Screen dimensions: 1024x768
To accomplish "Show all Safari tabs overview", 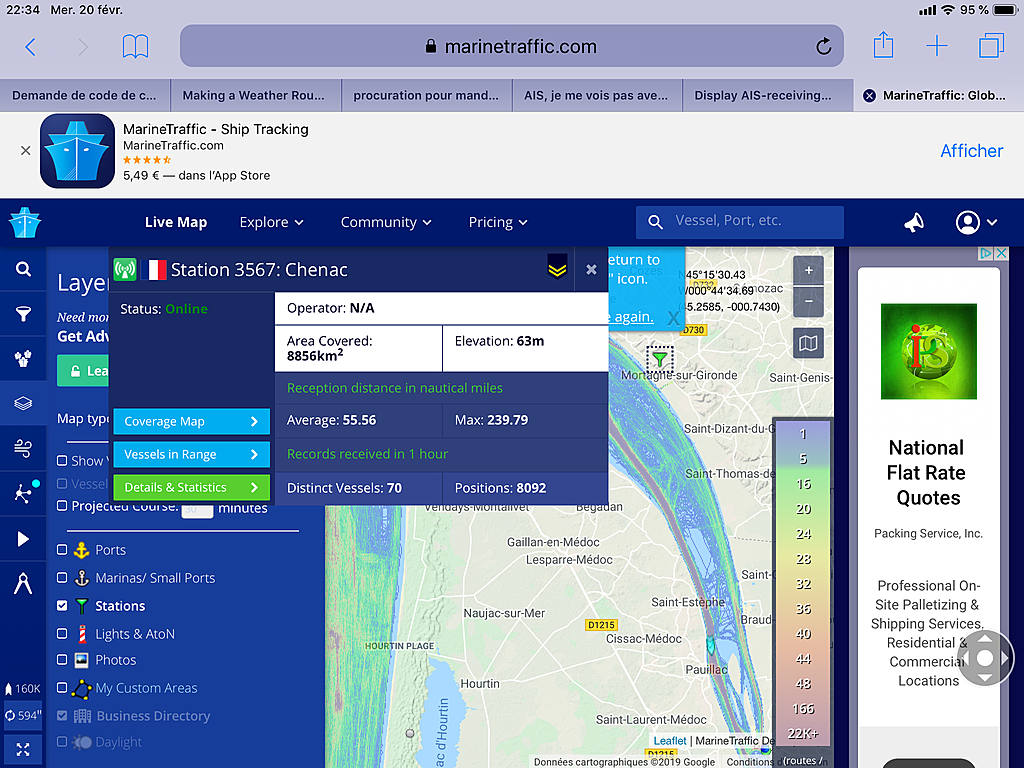I will pyautogui.click(x=991, y=46).
